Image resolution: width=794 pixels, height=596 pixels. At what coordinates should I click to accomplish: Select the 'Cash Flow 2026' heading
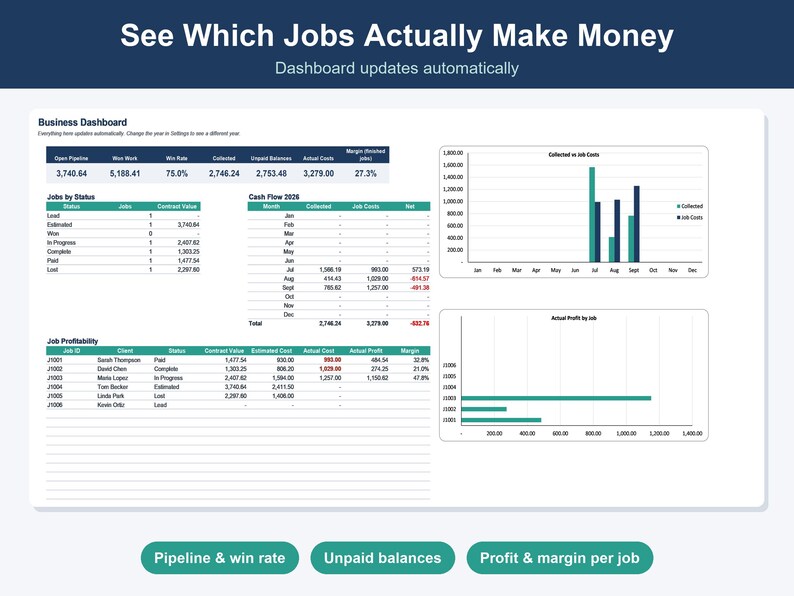point(274,196)
